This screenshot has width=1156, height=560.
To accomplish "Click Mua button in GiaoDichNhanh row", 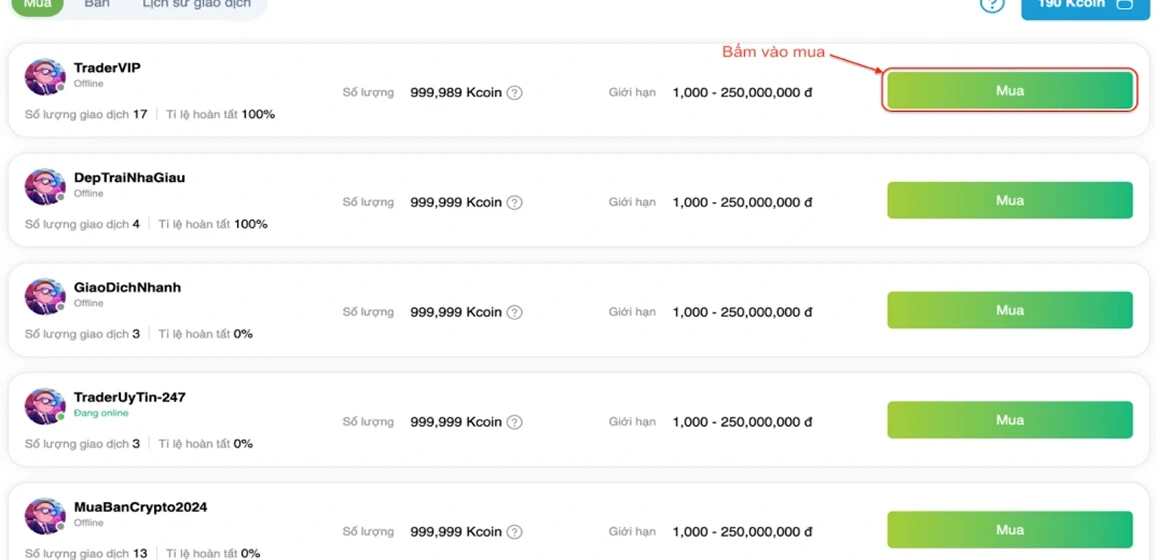I will click(1009, 310).
